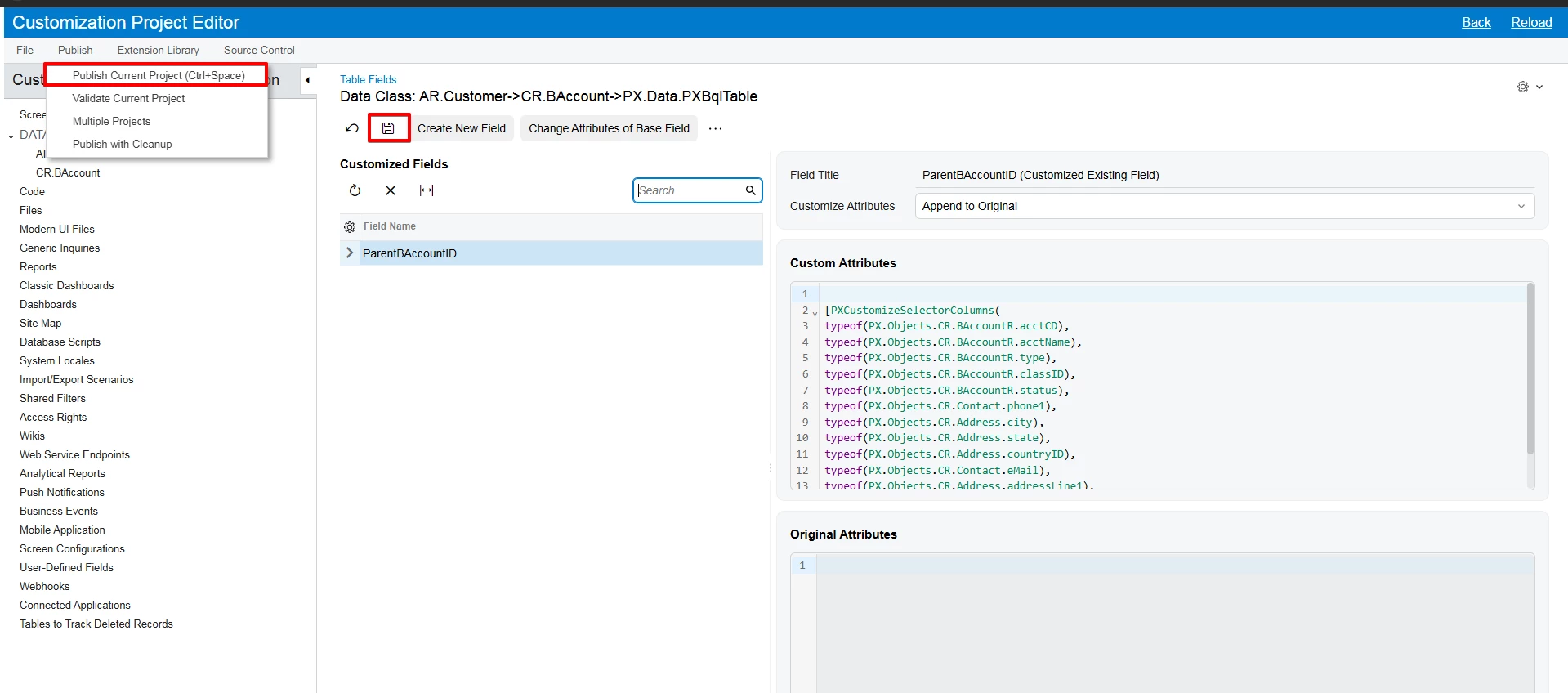
Task: Open the Publish menu
Action: [75, 50]
